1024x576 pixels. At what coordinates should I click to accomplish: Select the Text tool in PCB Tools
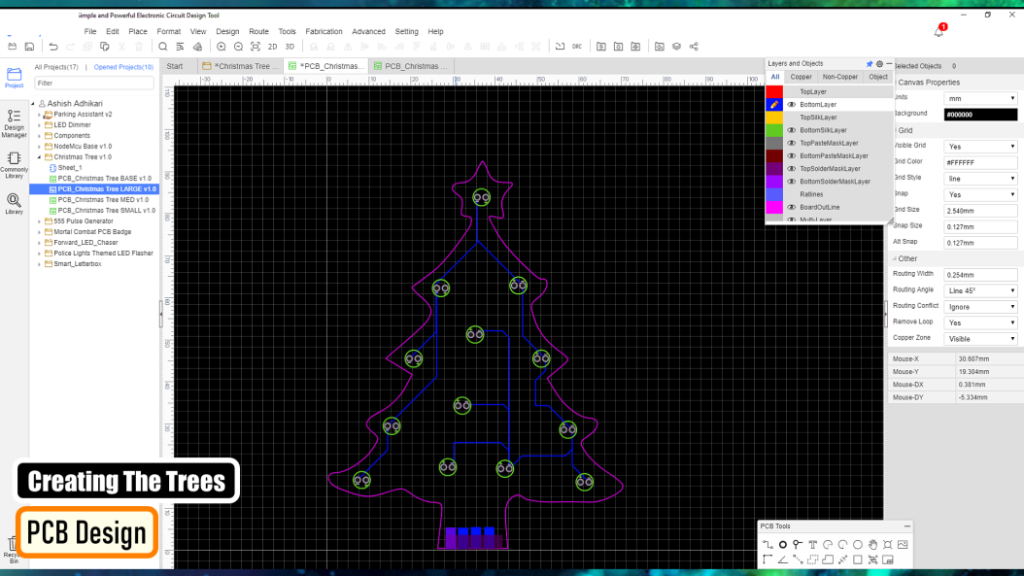pyautogui.click(x=813, y=545)
